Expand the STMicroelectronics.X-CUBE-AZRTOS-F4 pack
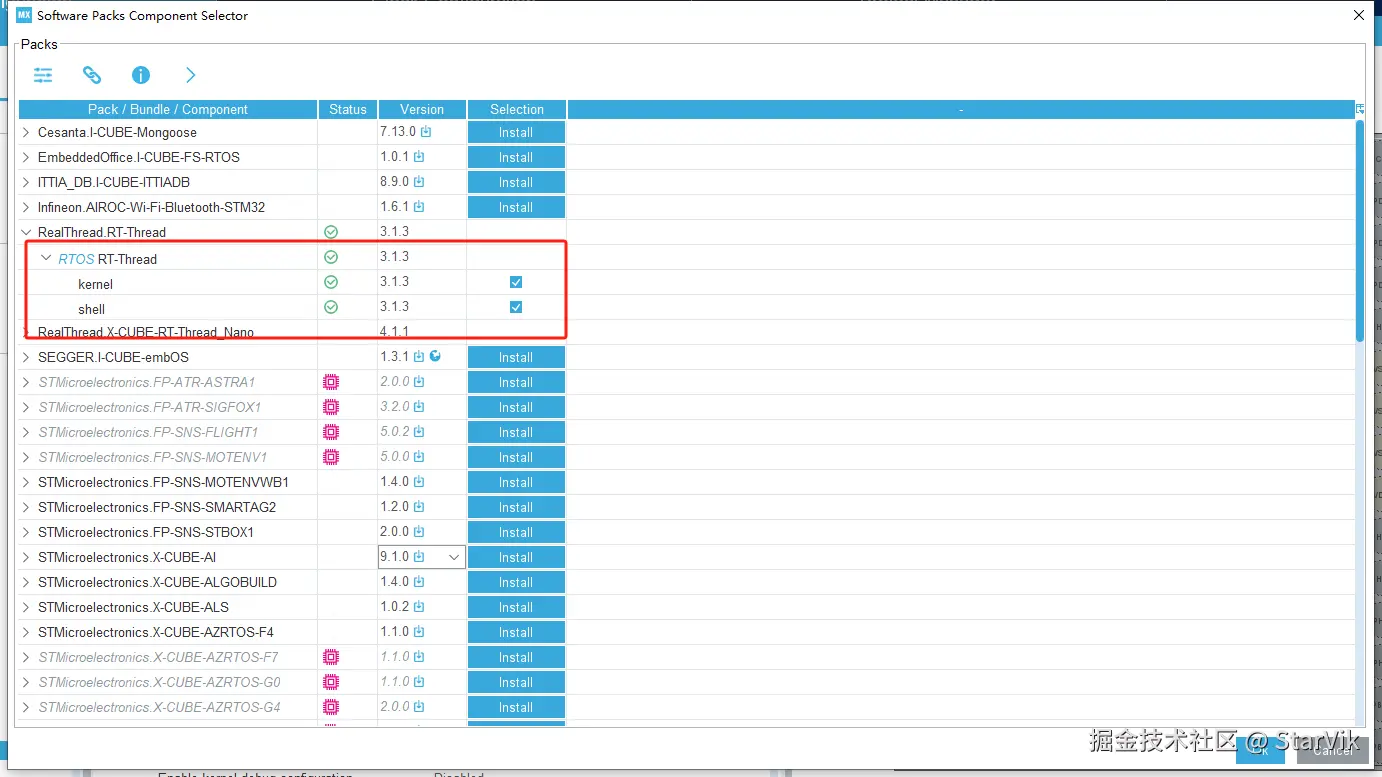The width and height of the screenshot is (1382, 777). tap(26, 632)
